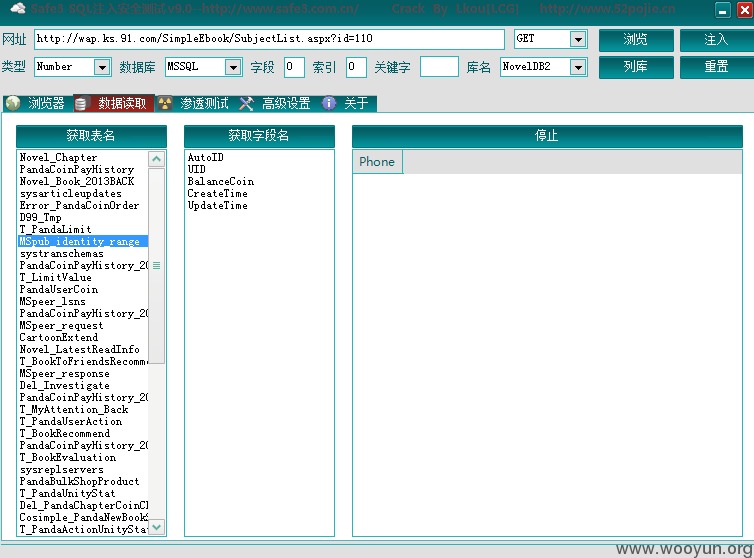Select the CartoonExtend table
The width and height of the screenshot is (754, 558).
point(59,337)
